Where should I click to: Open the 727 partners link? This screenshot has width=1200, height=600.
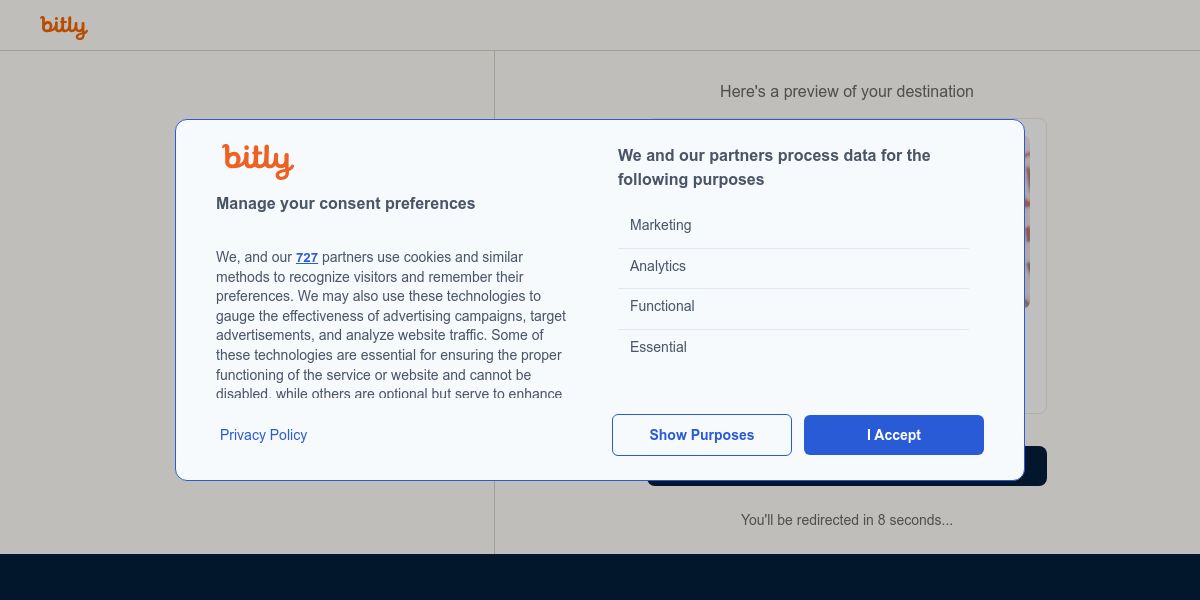click(x=306, y=258)
